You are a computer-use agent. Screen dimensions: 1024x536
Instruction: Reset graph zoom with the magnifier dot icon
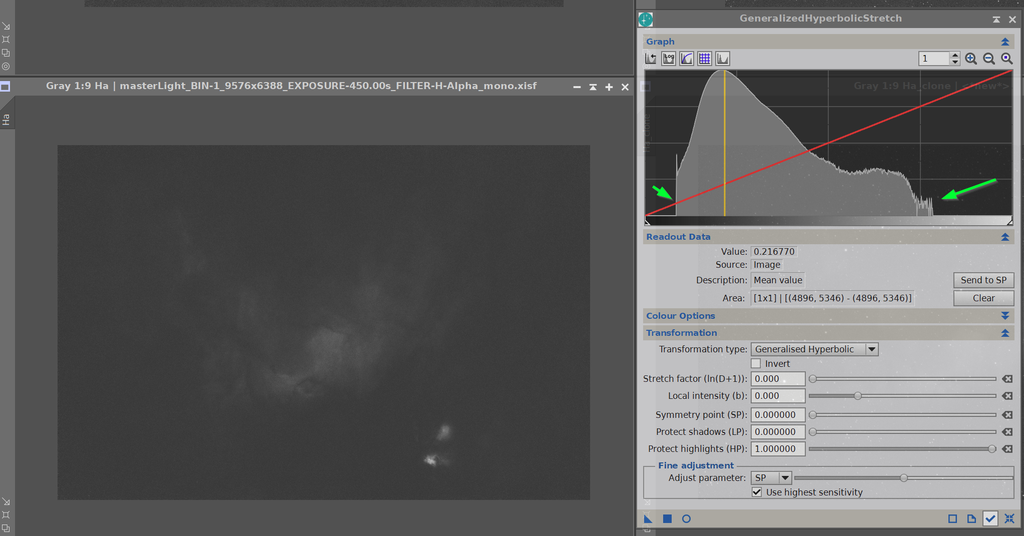pyautogui.click(x=1007, y=59)
